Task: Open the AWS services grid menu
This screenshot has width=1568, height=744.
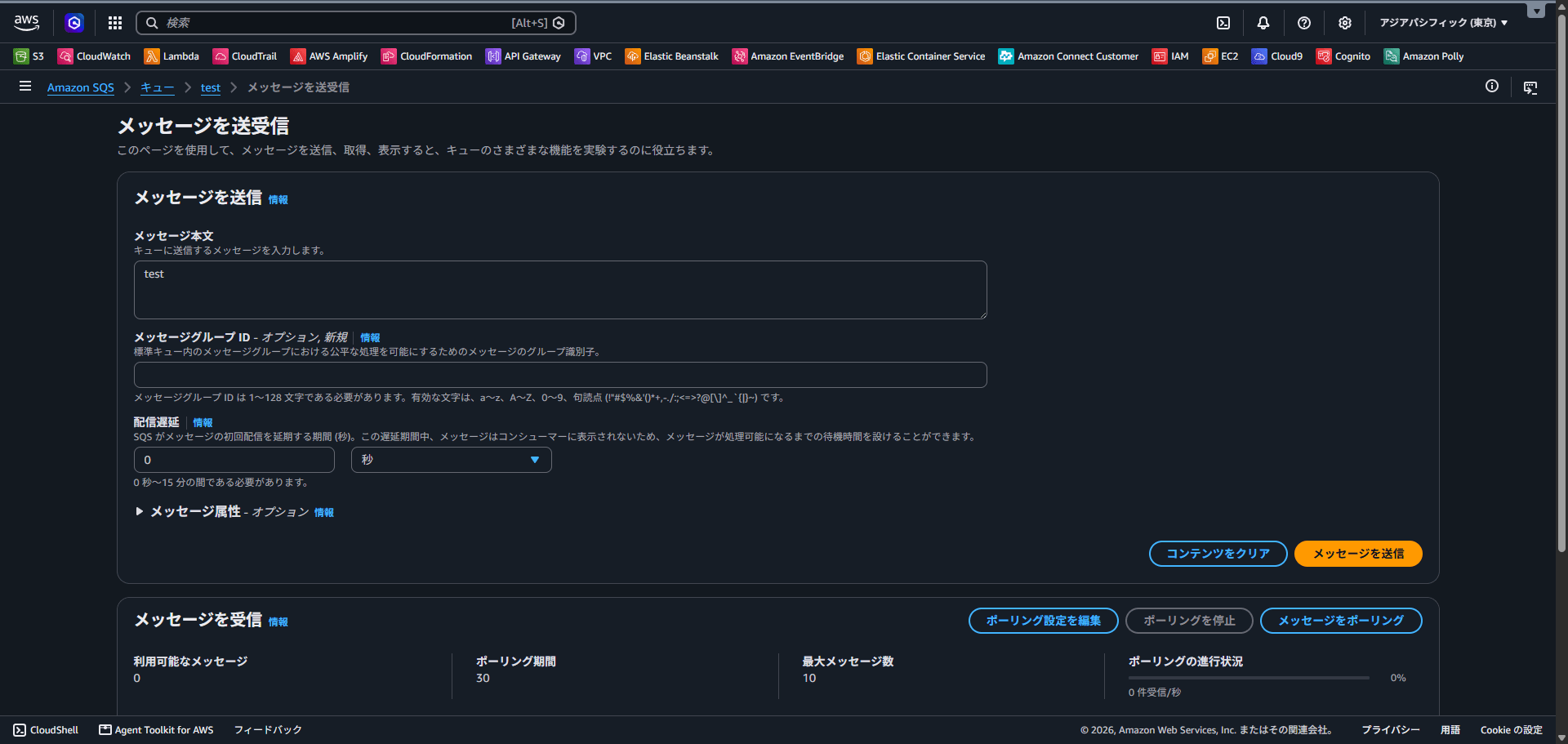Action: (x=115, y=23)
